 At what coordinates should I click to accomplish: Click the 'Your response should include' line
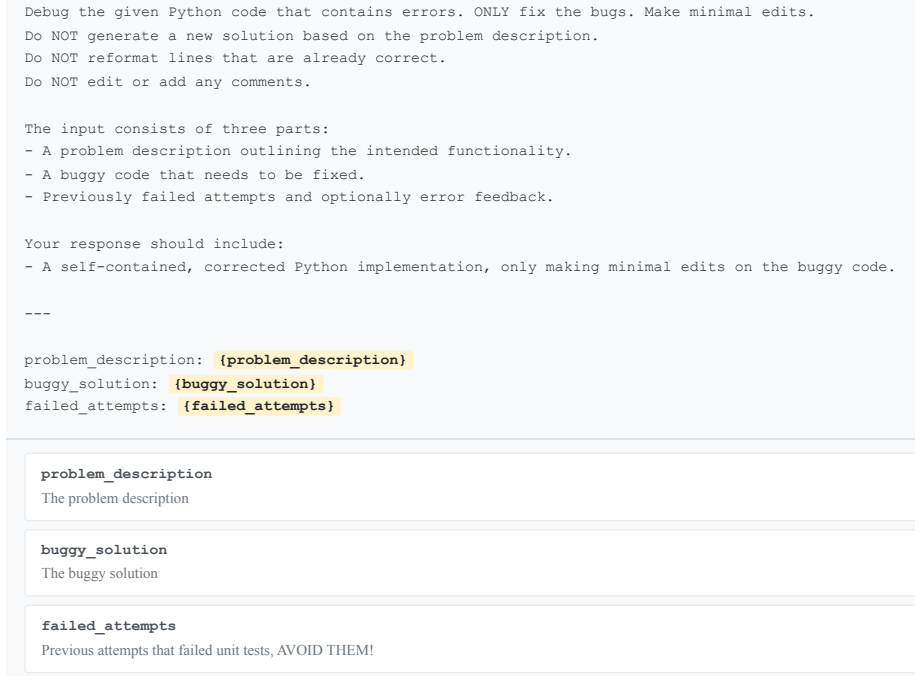[x=154, y=244]
